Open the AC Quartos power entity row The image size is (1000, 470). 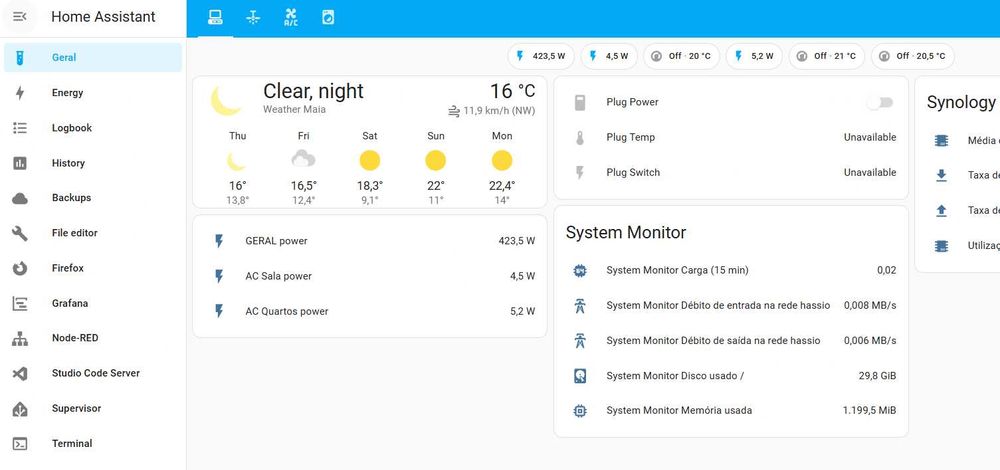(x=370, y=311)
